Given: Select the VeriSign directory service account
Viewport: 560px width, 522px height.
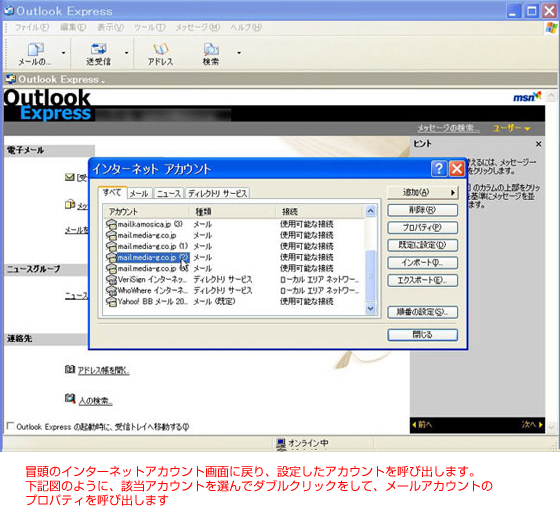Looking at the screenshot, I should [235, 279].
